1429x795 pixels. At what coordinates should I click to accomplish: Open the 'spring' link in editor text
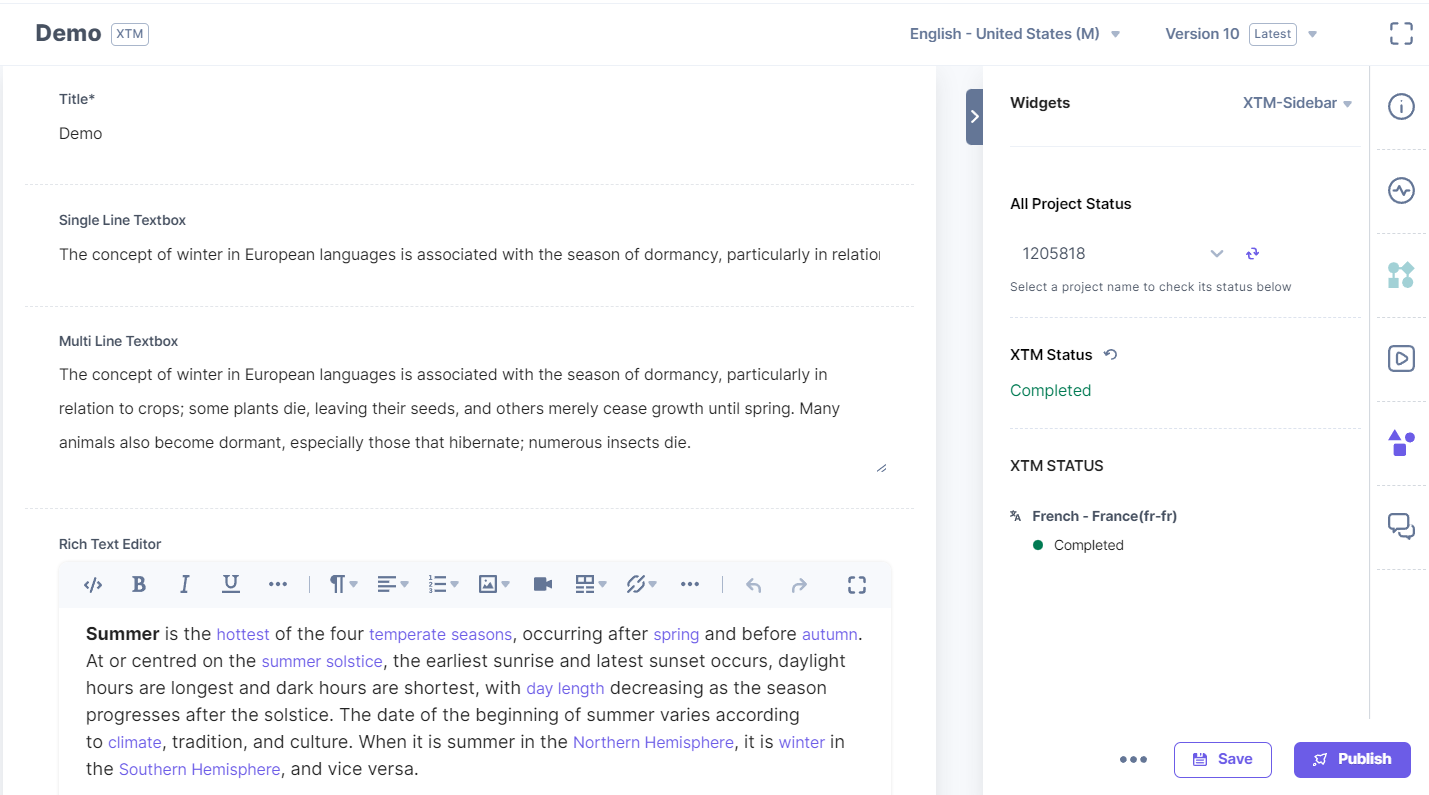pyautogui.click(x=676, y=634)
